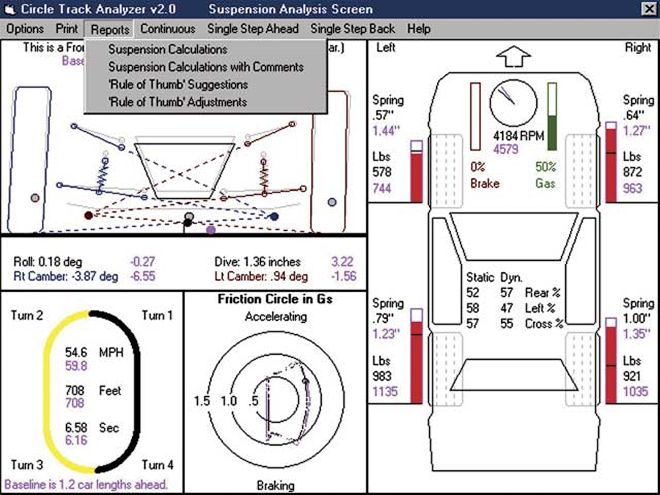Viewport: 660px width, 495px height.
Task: Click the app icon in title bar
Action: 9,9
